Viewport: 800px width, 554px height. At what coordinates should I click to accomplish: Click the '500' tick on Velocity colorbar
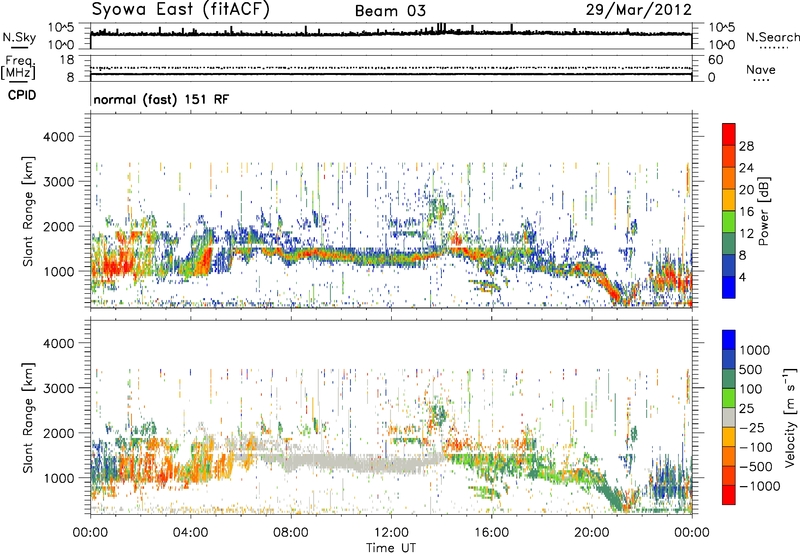click(751, 369)
